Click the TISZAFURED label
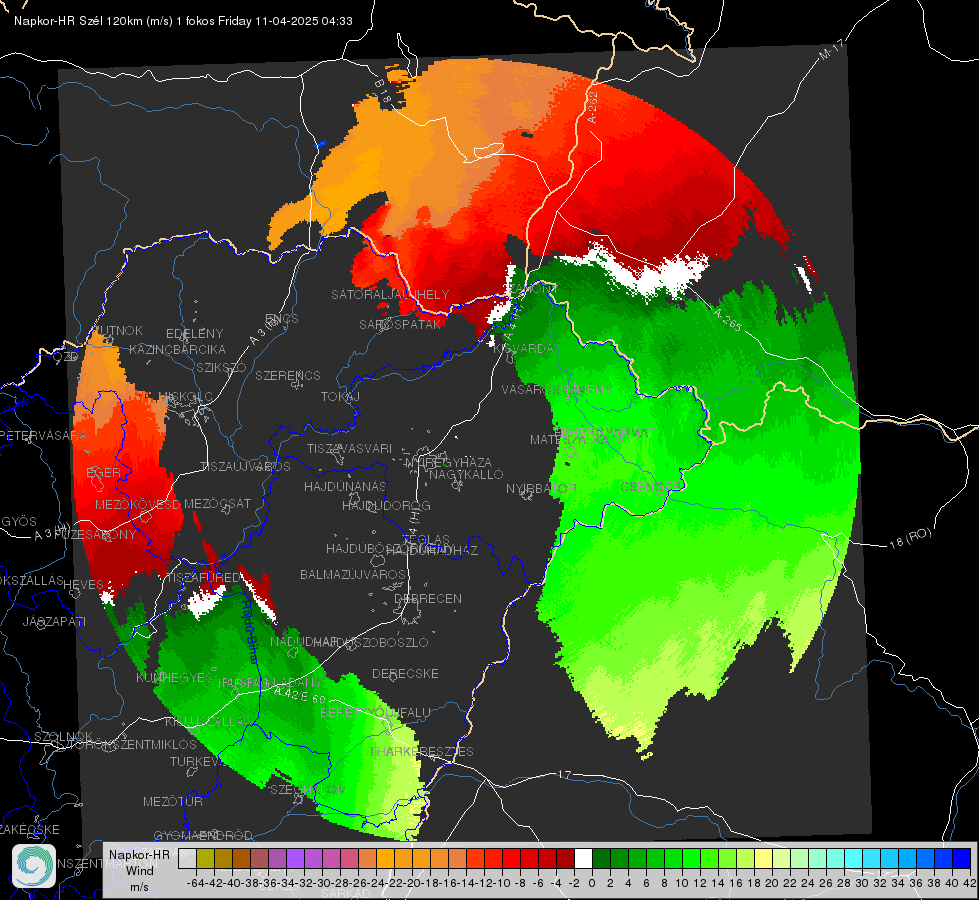Viewport: 979px width, 900px height. (204, 578)
